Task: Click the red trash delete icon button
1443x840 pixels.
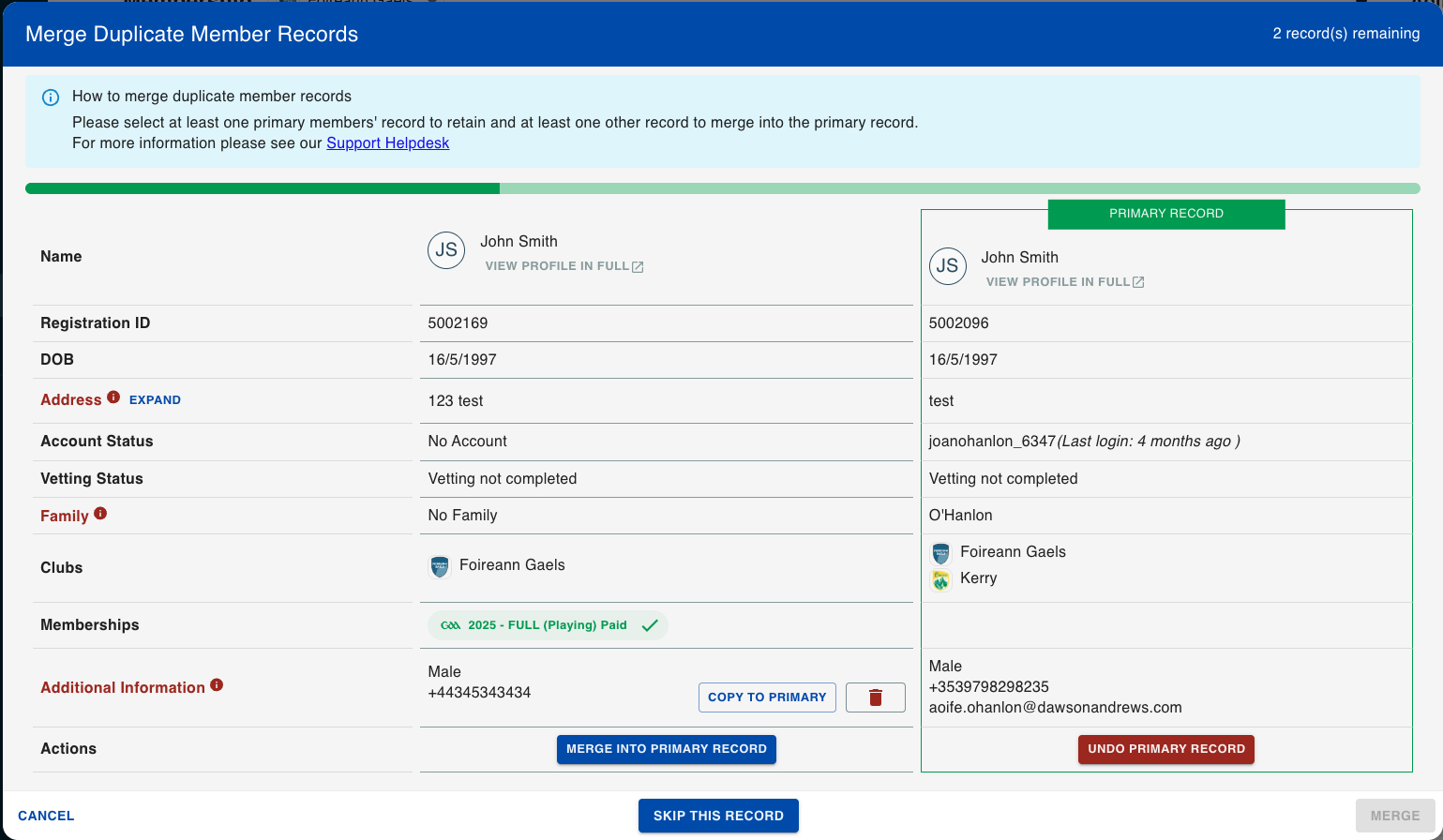Action: (x=876, y=697)
